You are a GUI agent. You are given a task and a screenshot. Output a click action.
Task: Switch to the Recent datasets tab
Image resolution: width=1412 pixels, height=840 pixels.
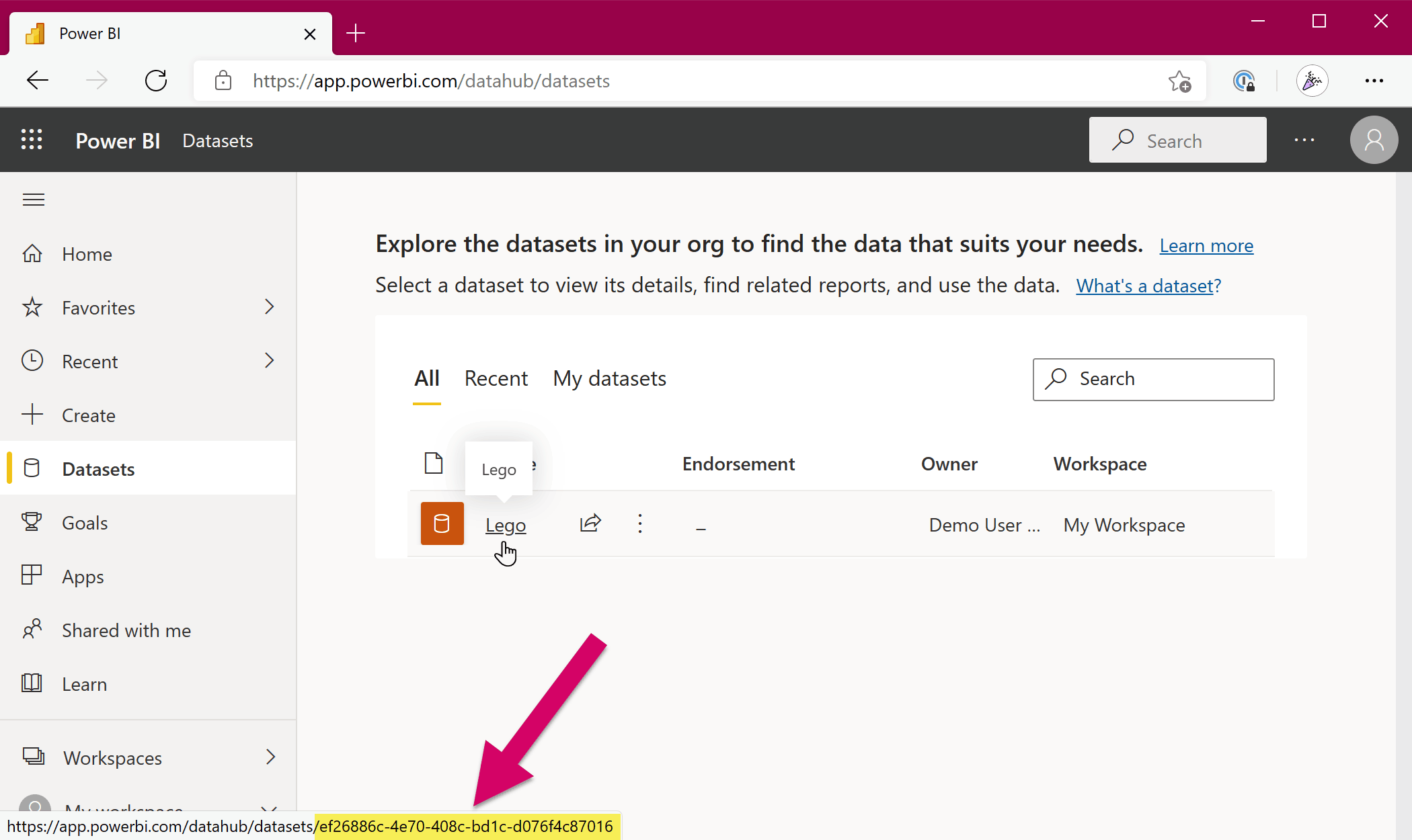click(496, 378)
